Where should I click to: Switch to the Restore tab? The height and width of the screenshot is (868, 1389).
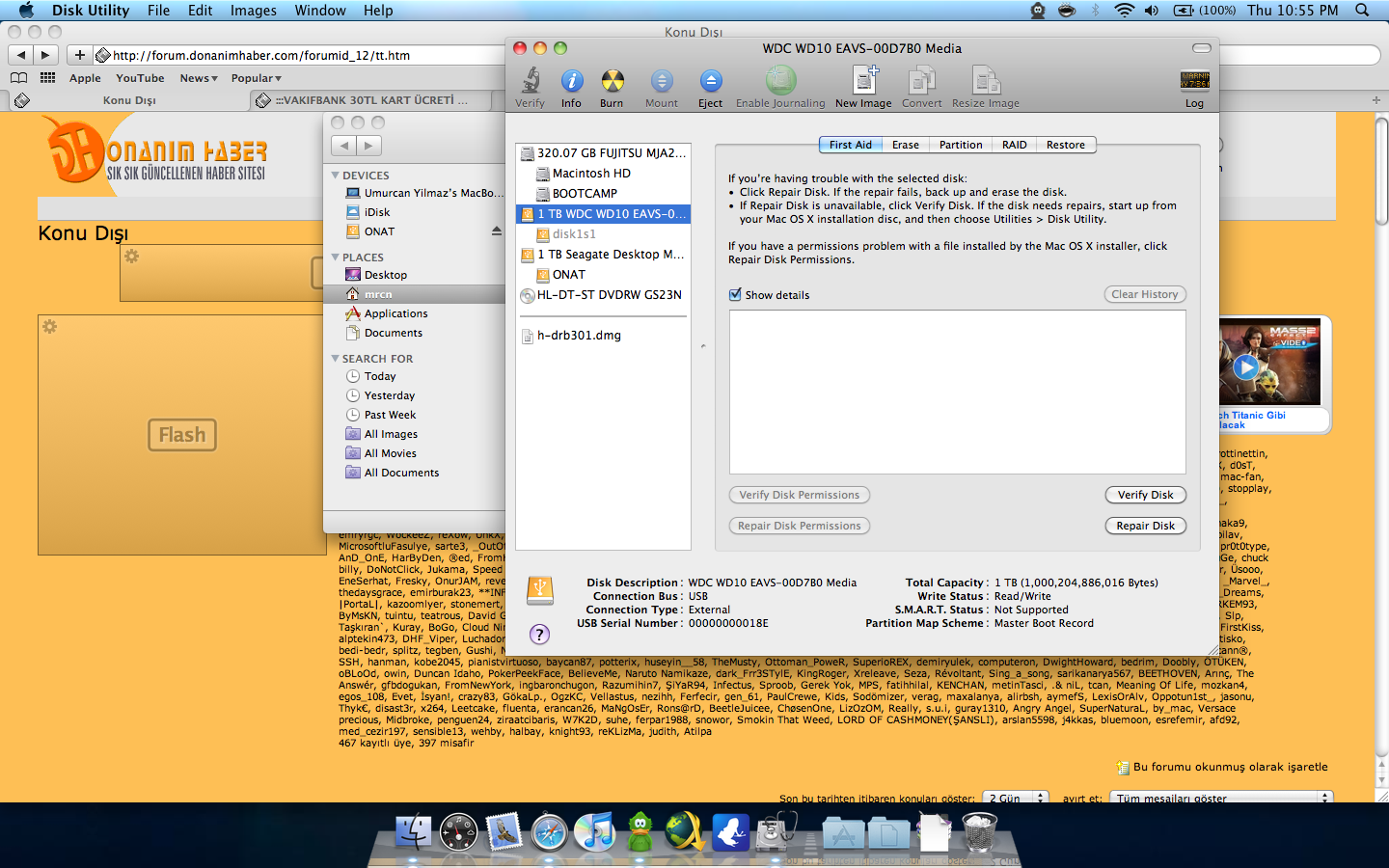(1066, 145)
